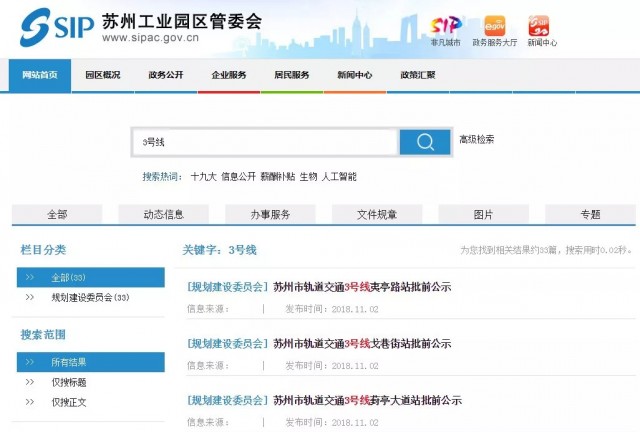Click the 关键字：3号线 heading
Viewport: 640px width, 432px height.
219,250
